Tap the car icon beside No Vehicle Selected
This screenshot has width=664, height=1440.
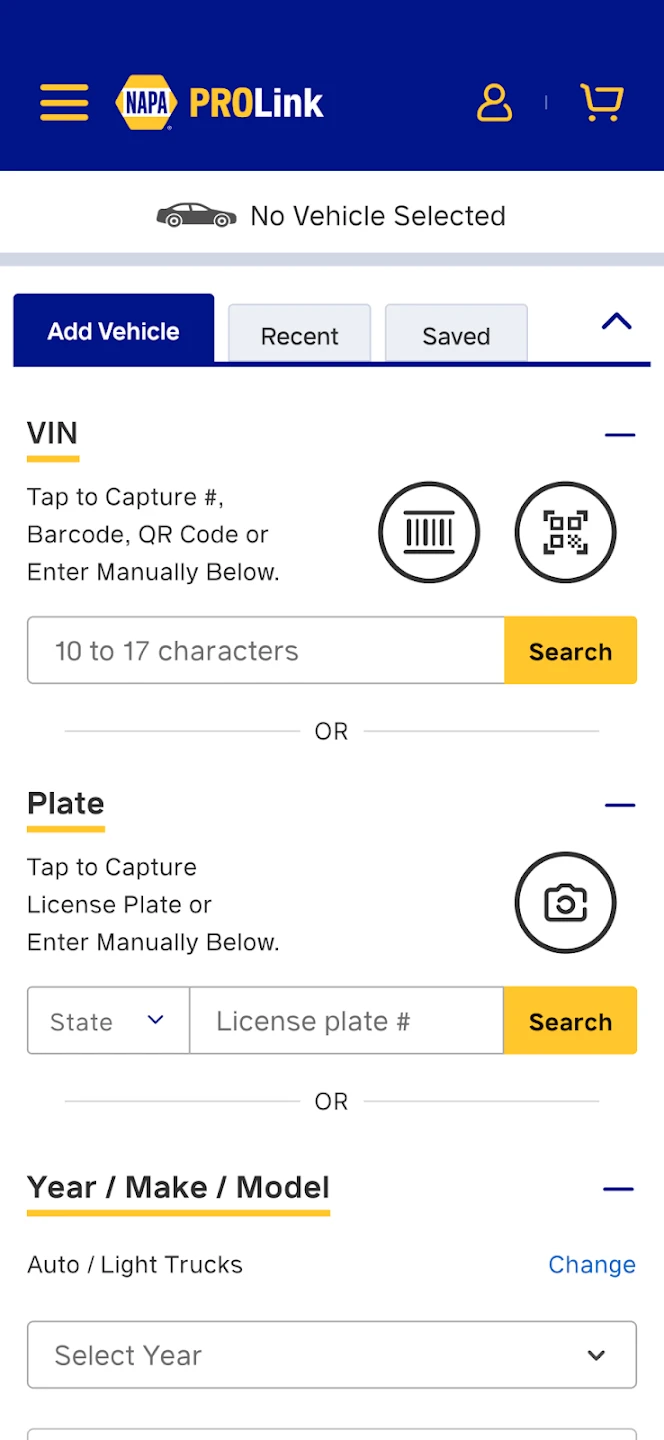[196, 216]
